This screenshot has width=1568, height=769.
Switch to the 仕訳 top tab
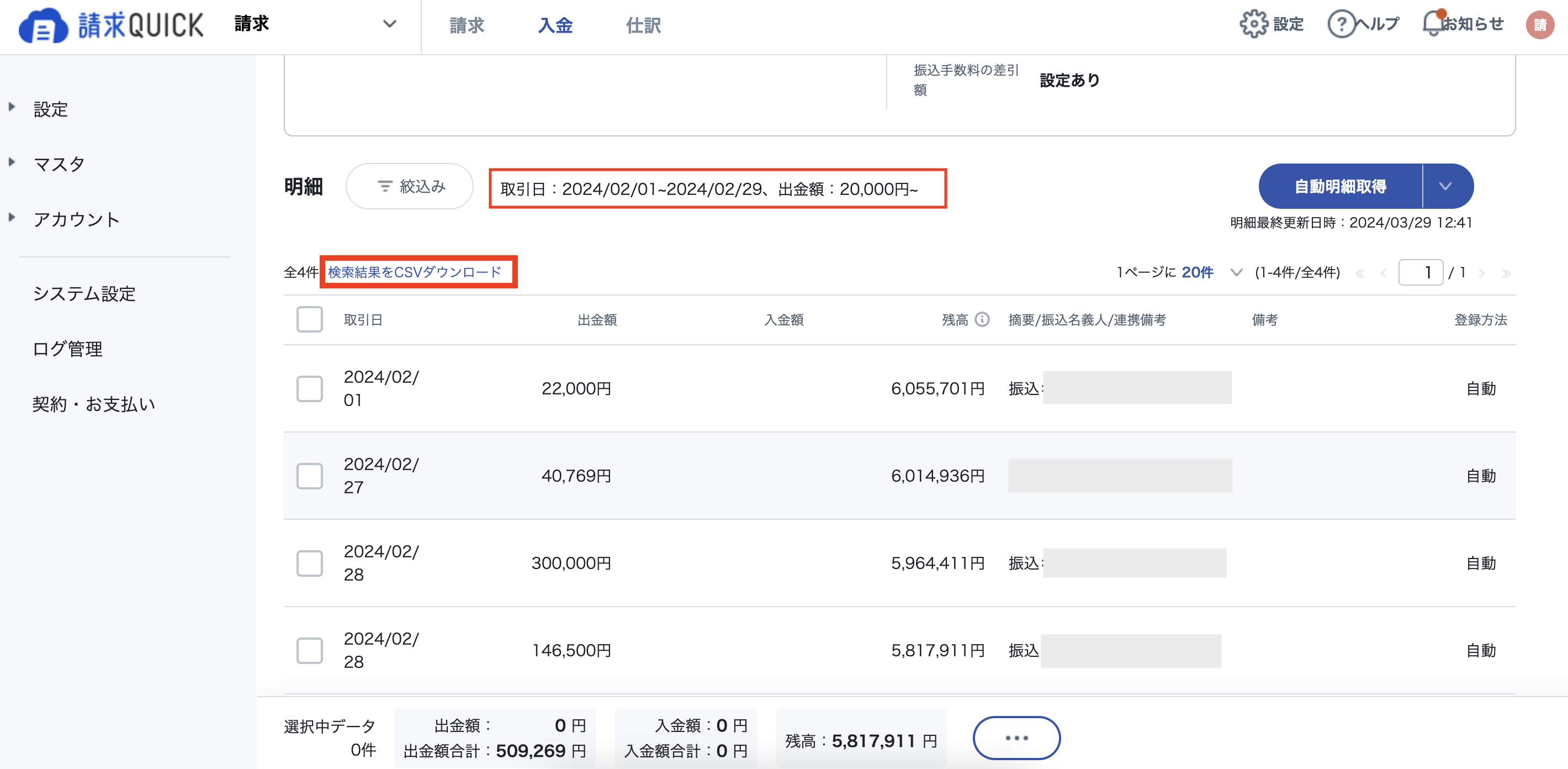[x=643, y=25]
